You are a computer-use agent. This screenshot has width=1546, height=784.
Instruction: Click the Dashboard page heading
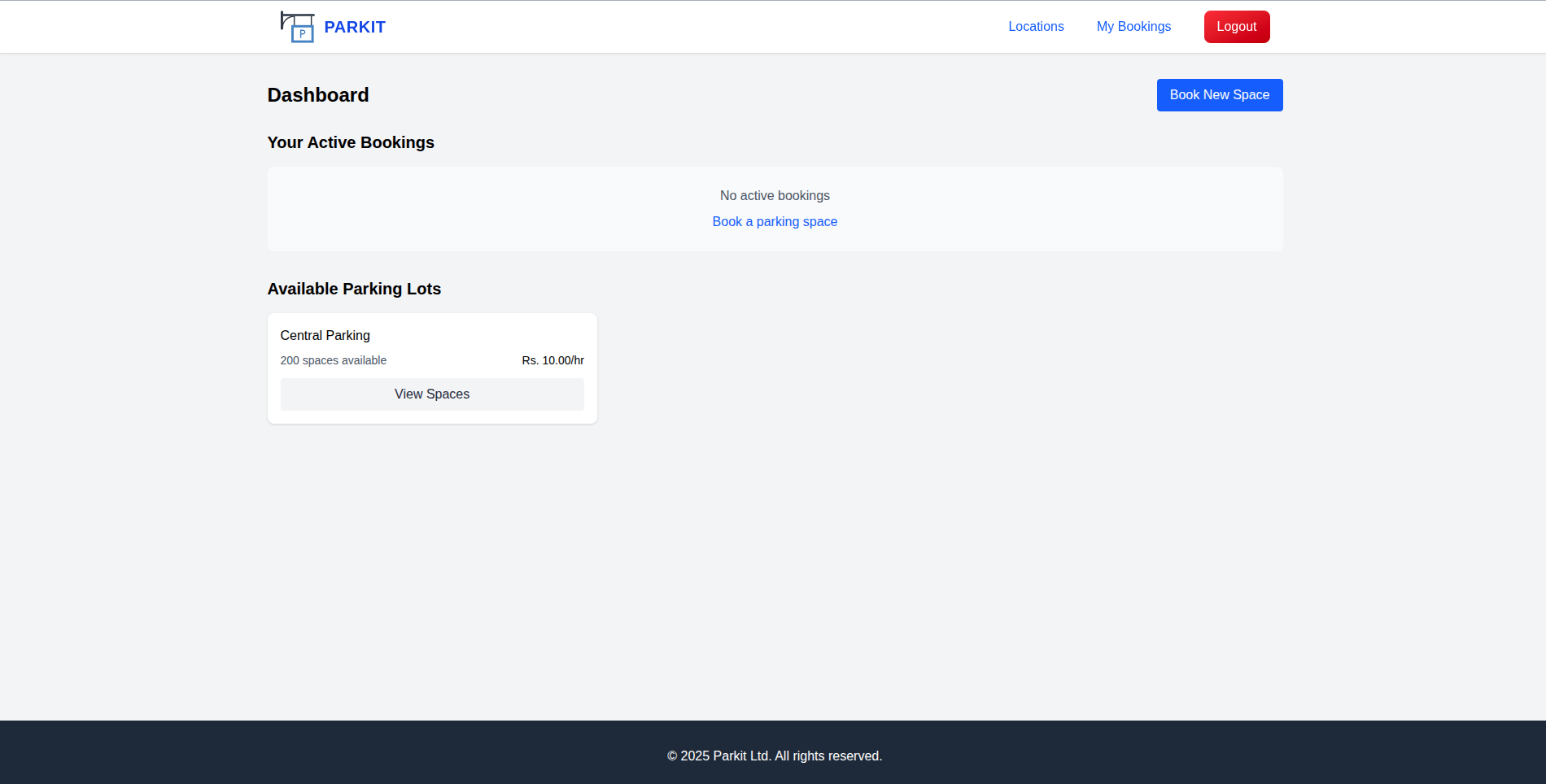tap(318, 95)
